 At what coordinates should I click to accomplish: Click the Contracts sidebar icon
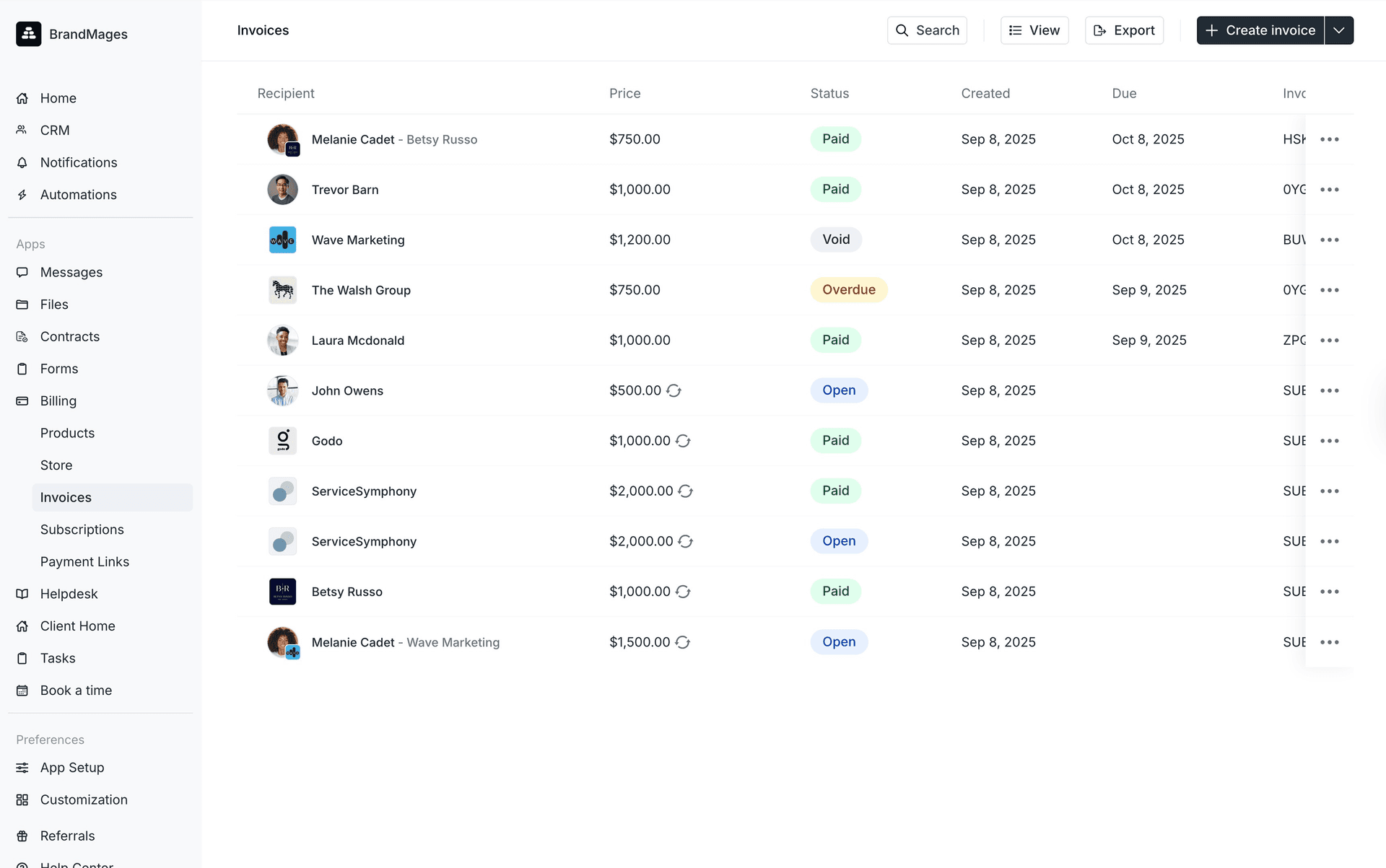(22, 337)
